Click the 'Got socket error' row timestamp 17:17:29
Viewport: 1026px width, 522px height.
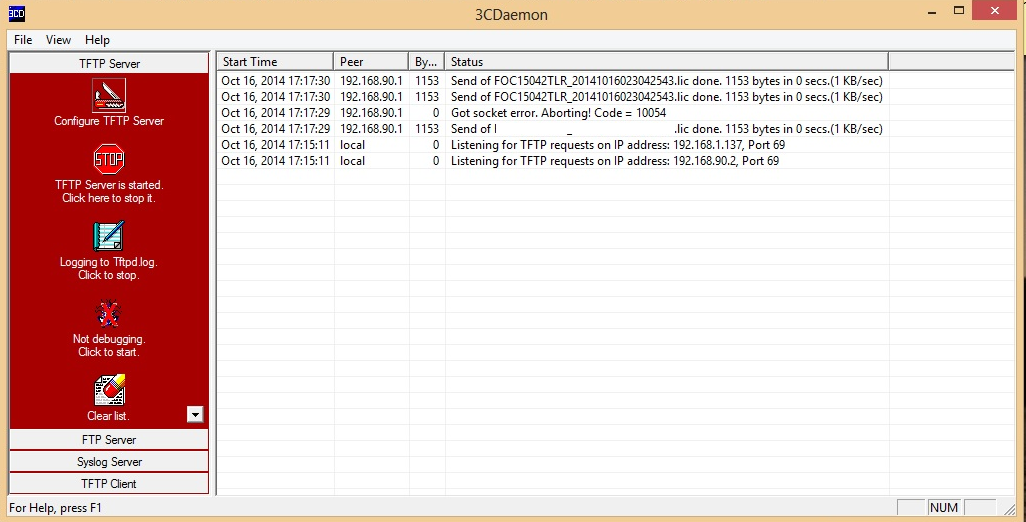(275, 113)
